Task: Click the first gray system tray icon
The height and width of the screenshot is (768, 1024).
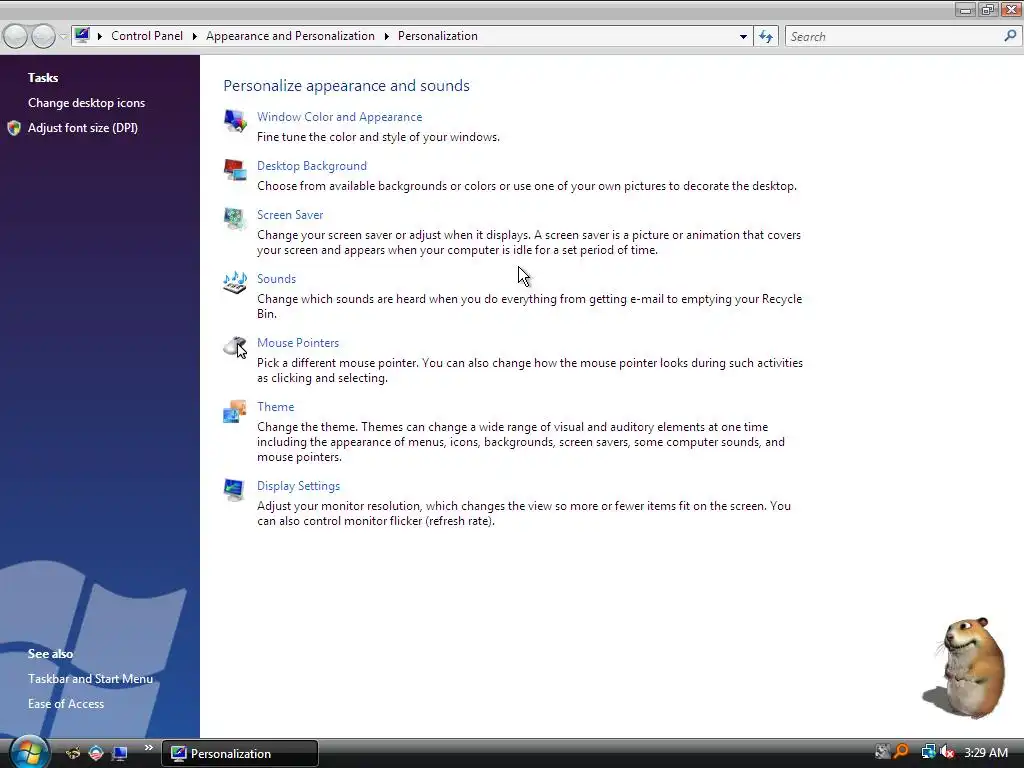Action: tap(882, 752)
